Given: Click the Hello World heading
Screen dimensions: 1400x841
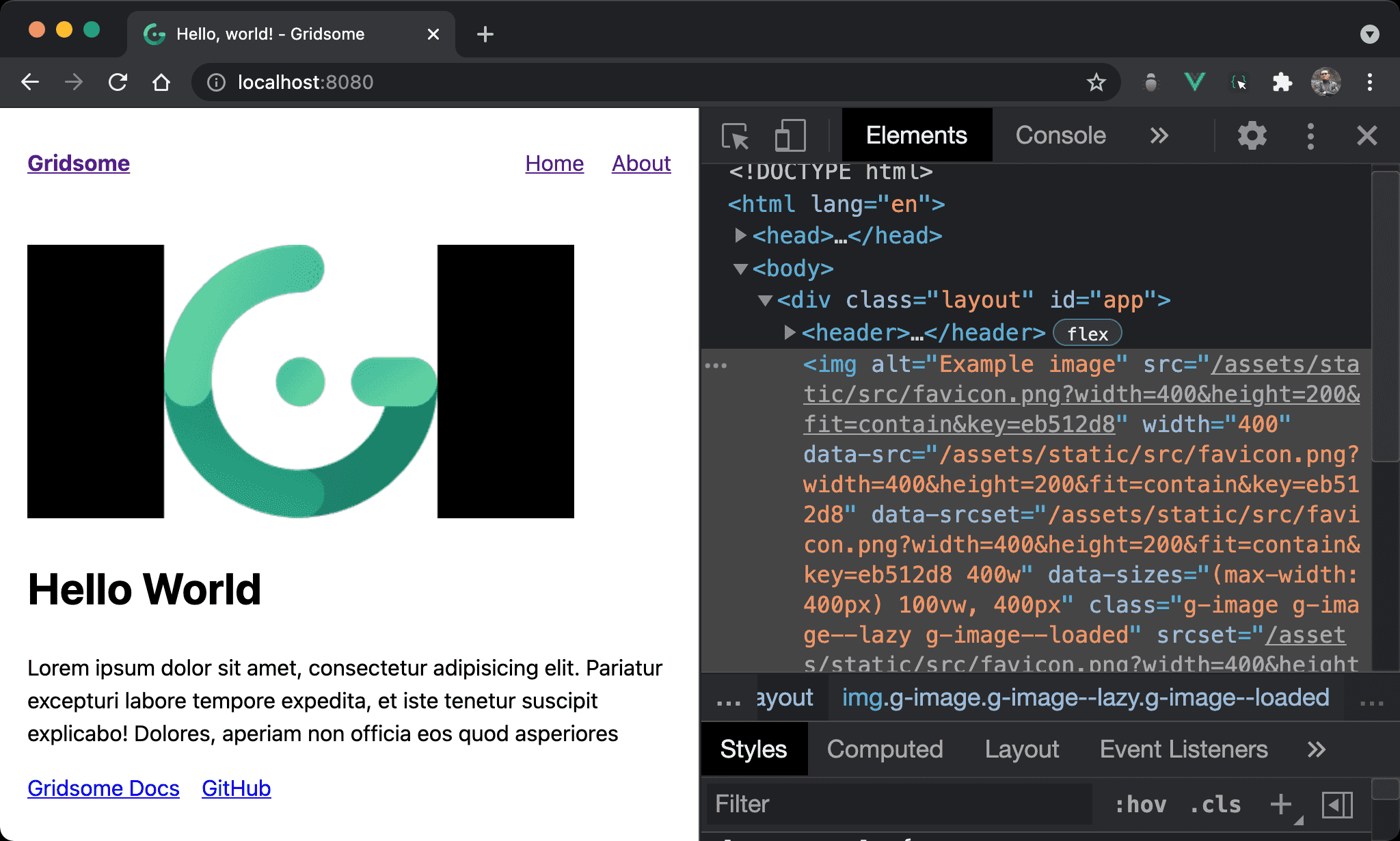Looking at the screenshot, I should coord(144,589).
